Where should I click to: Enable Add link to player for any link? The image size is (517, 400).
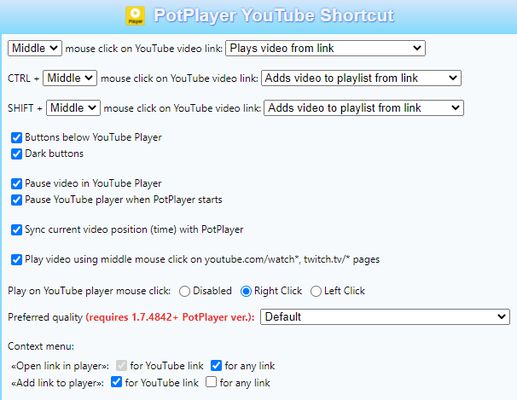(x=211, y=382)
